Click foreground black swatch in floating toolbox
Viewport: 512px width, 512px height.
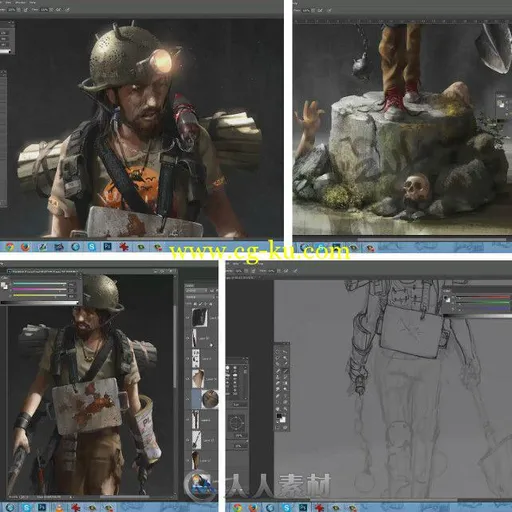coord(279,416)
